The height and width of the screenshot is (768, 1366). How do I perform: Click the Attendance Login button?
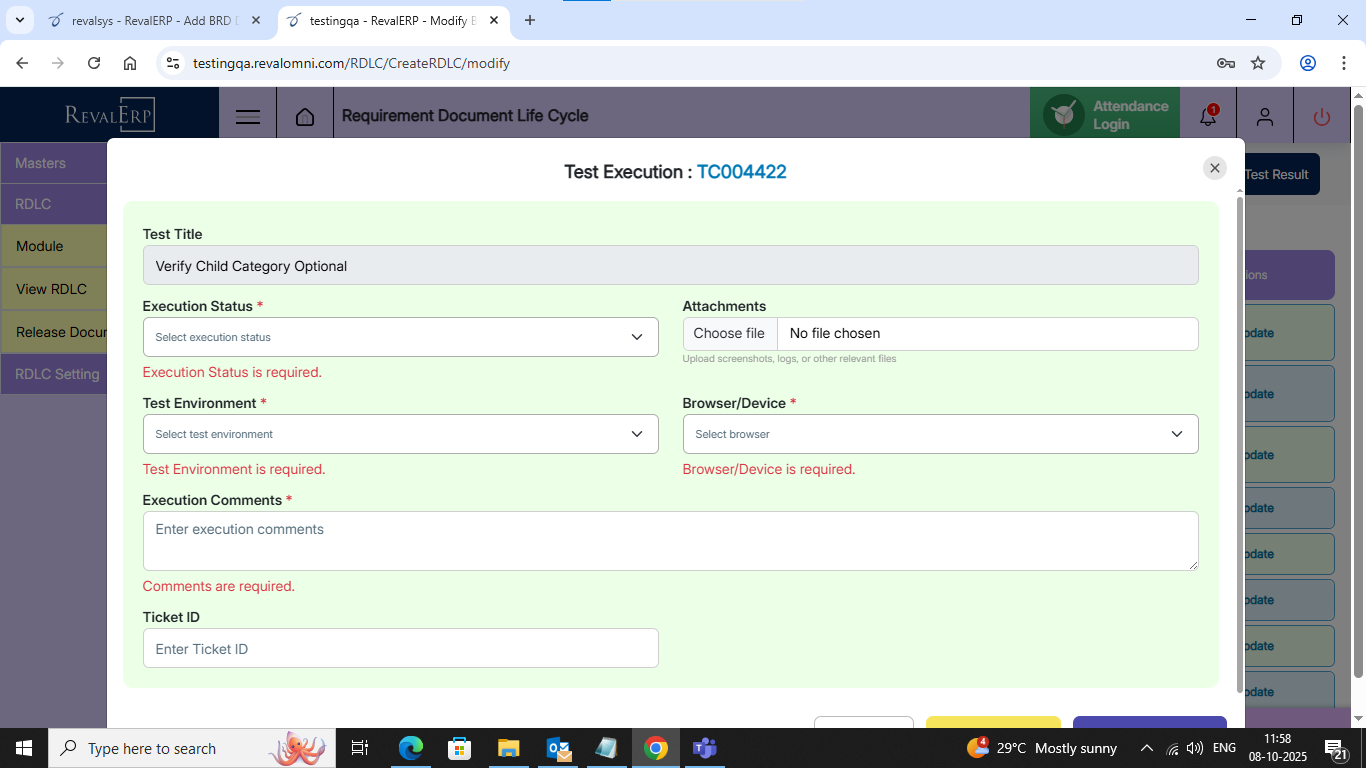point(1104,116)
